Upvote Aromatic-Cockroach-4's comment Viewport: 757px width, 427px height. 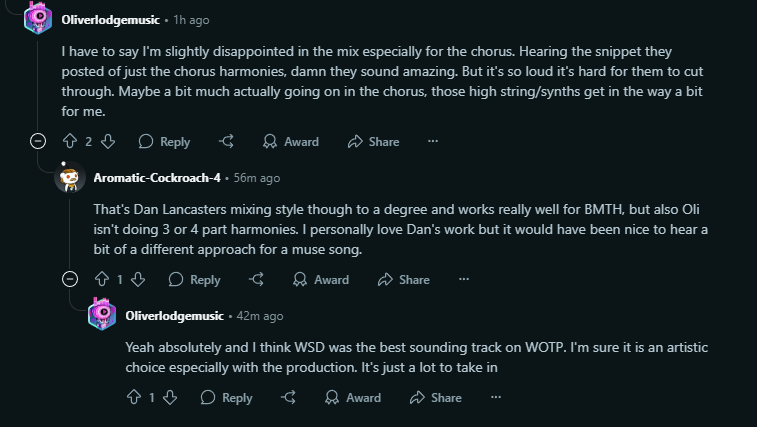(101, 280)
